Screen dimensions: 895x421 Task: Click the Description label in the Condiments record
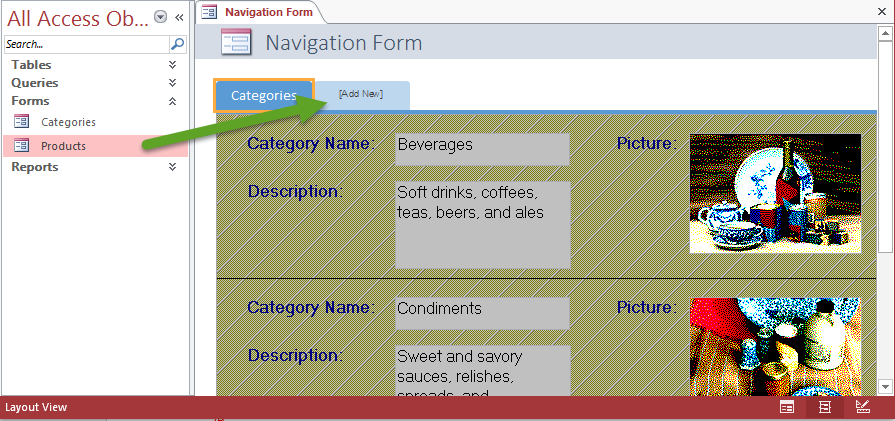(295, 355)
